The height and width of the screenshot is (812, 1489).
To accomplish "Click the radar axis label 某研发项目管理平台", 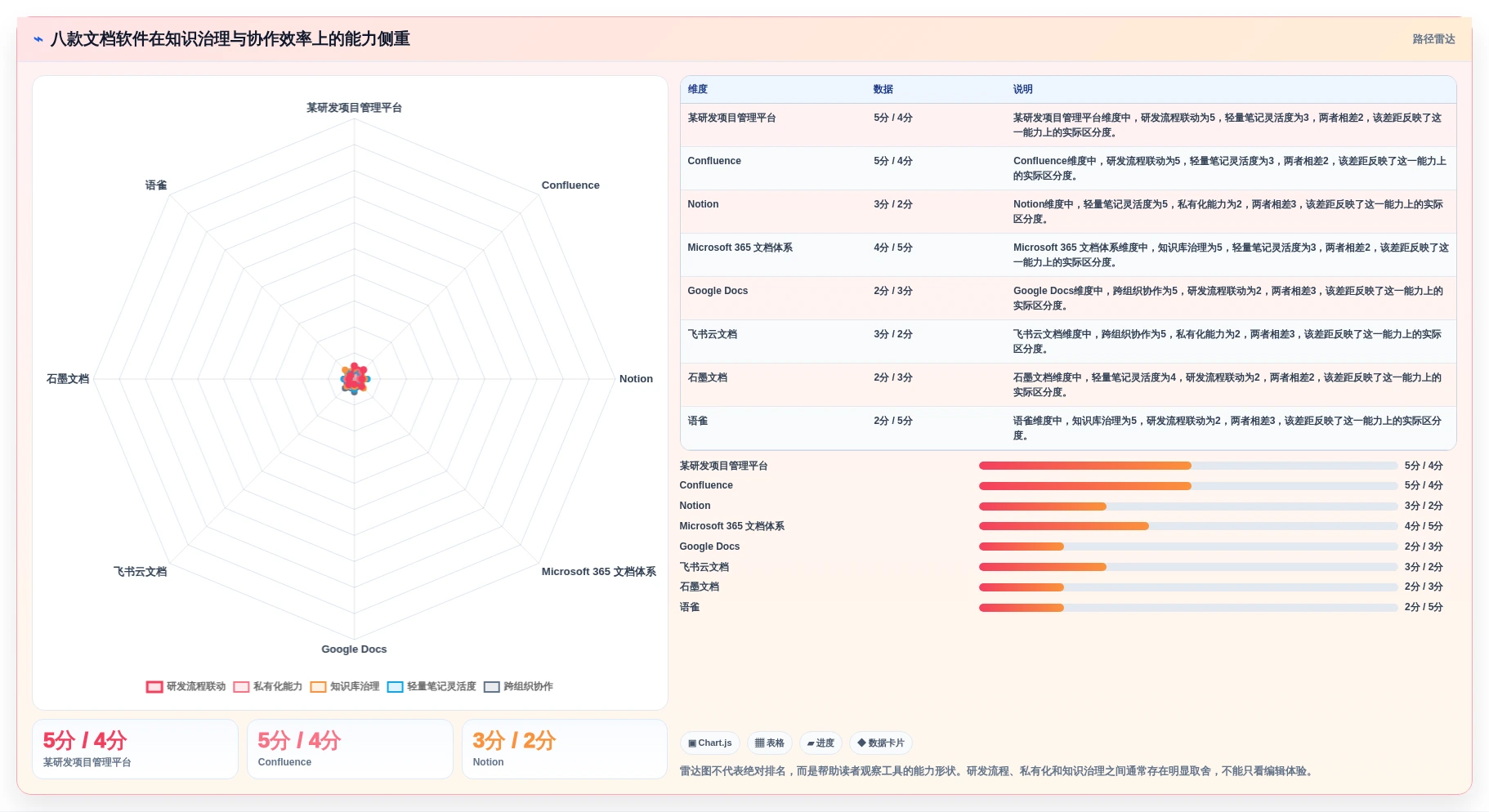I will click(354, 108).
